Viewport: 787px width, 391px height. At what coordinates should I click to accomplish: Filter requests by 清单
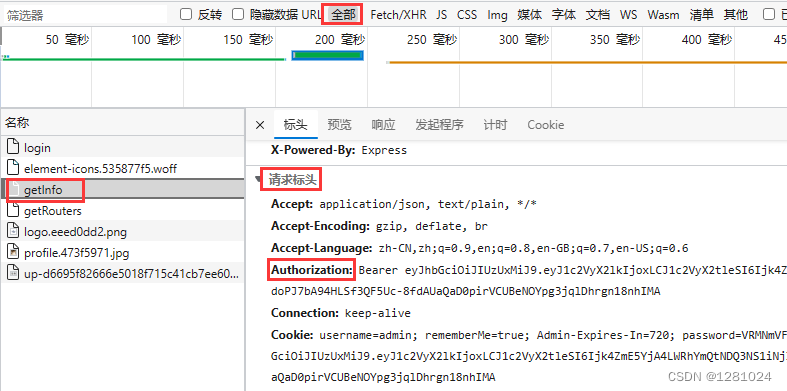coord(702,15)
